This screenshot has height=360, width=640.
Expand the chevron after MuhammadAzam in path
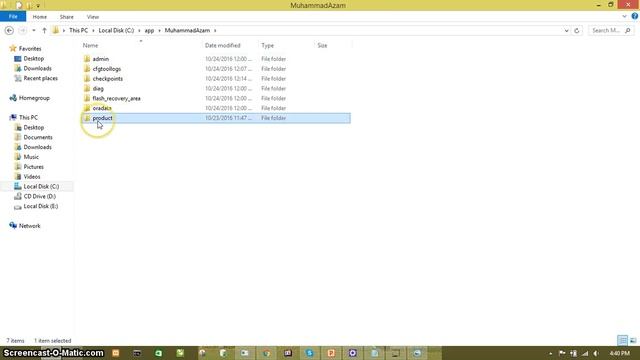pos(216,31)
